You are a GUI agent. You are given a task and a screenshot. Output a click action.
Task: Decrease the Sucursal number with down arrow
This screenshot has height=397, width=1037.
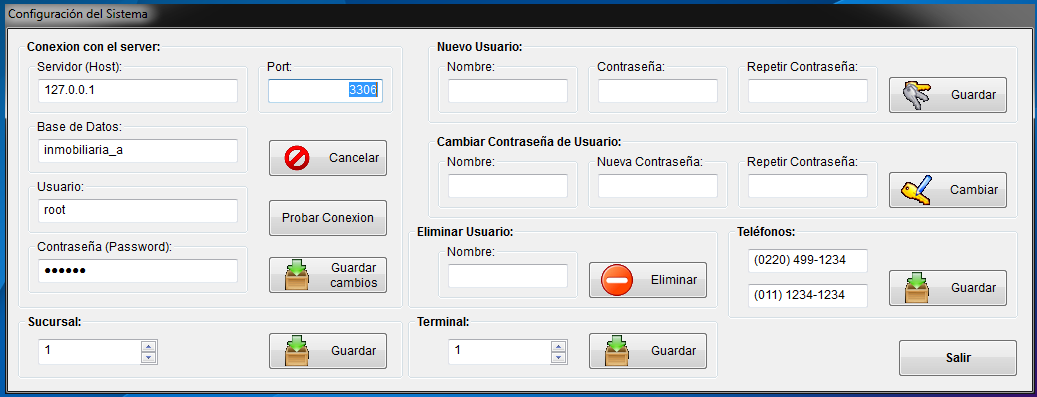pyautogui.click(x=149, y=357)
